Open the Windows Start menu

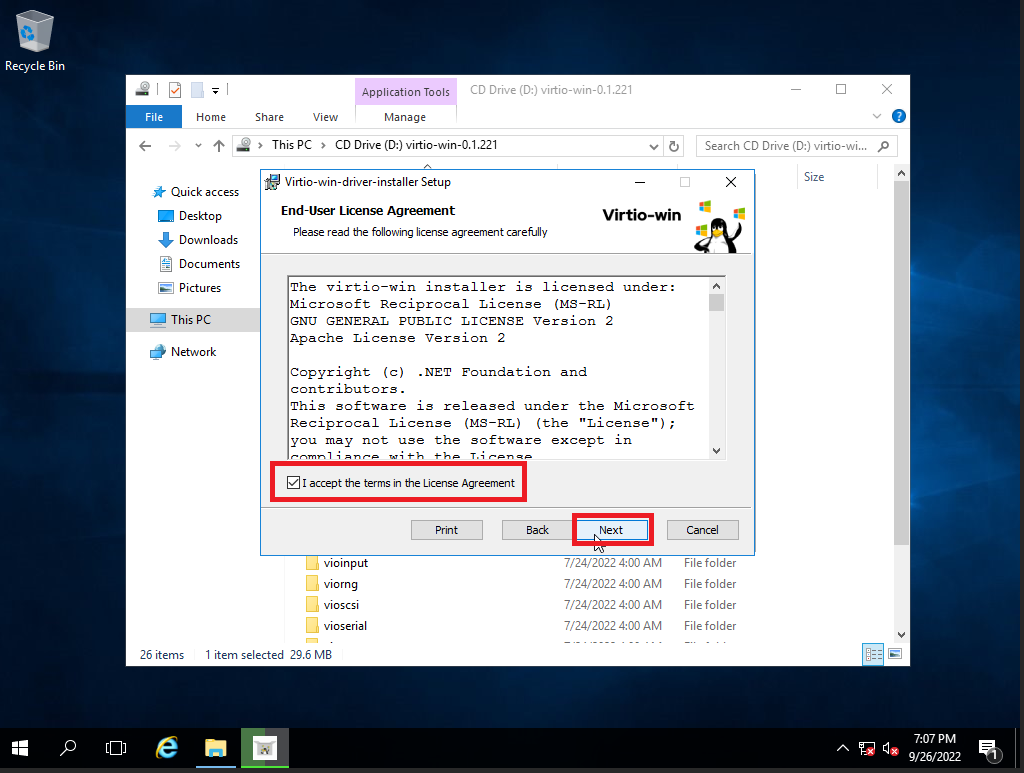pos(20,748)
